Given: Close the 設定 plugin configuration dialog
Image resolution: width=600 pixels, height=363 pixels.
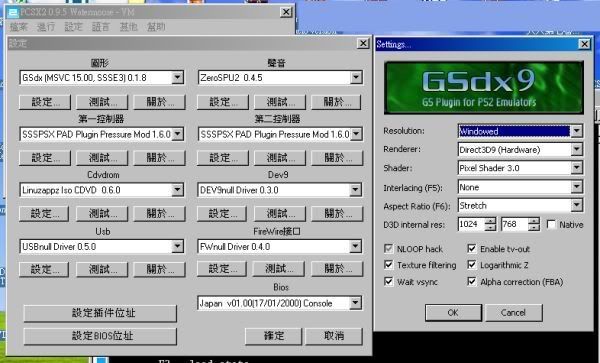Looking at the screenshot, I should [363, 43].
